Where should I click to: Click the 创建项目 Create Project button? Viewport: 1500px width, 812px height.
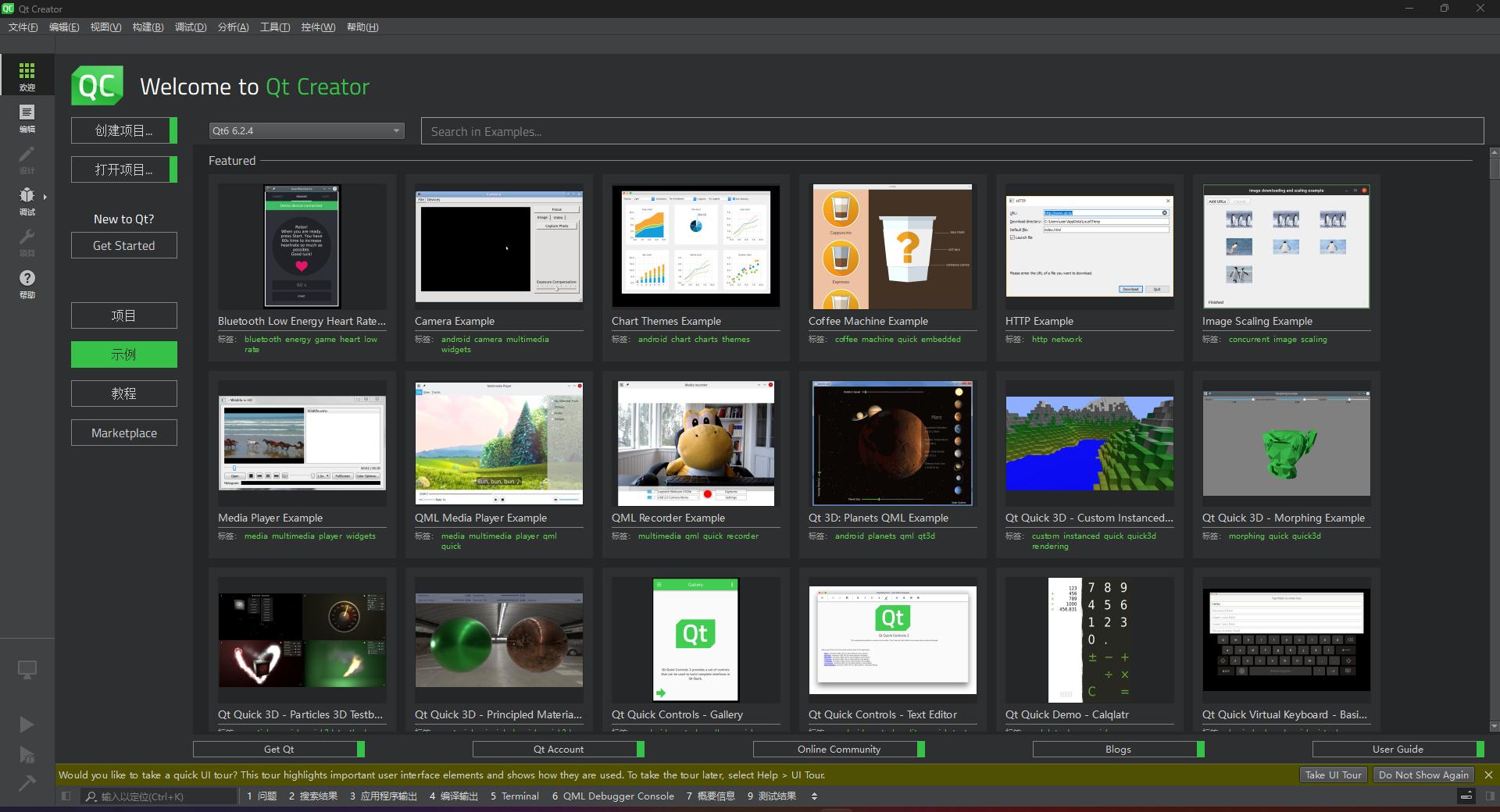pyautogui.click(x=123, y=130)
